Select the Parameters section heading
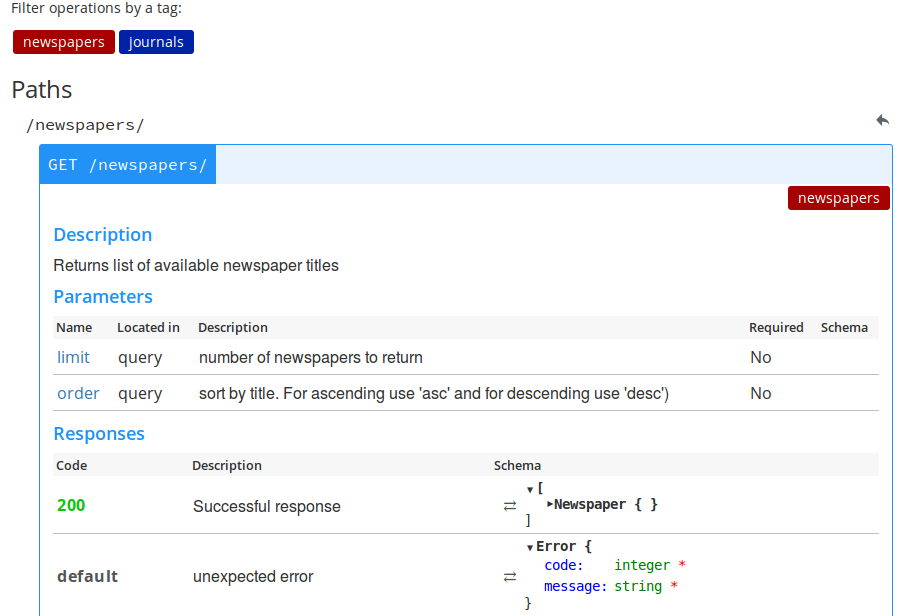This screenshot has width=902, height=616. [103, 297]
